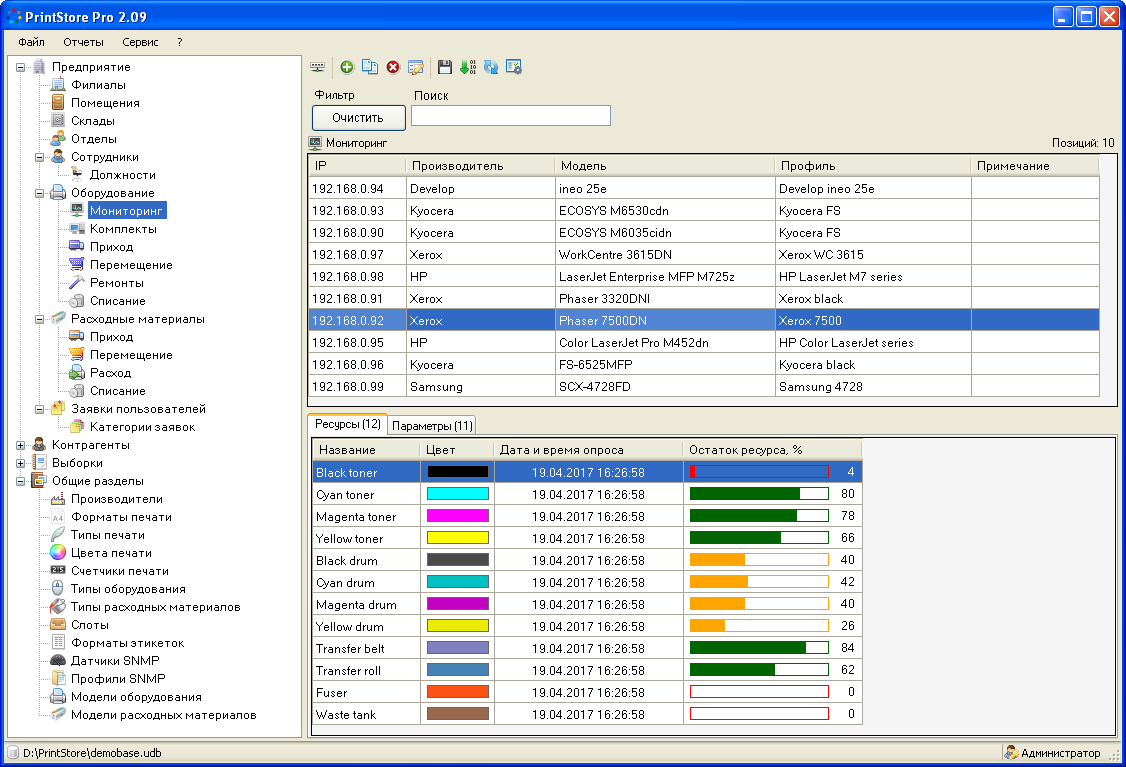Sort by the Остаток ресурса, % column header
This screenshot has width=1126, height=767.
pyautogui.click(x=773, y=450)
